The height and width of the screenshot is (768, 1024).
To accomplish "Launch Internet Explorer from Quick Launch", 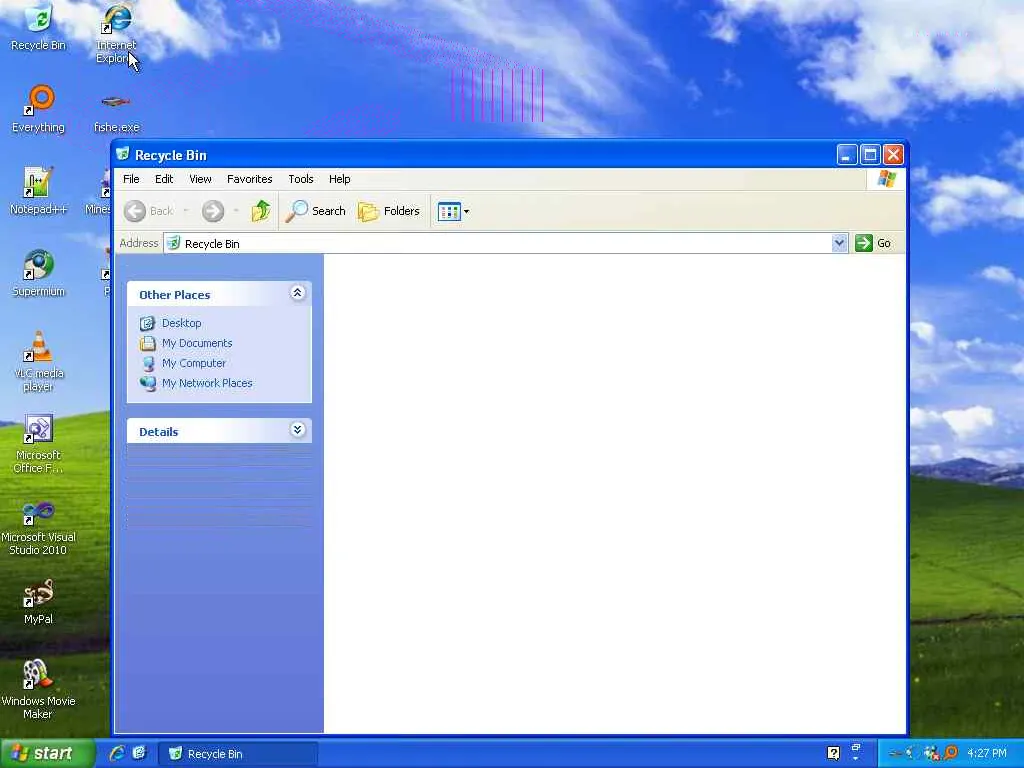I will (x=117, y=753).
